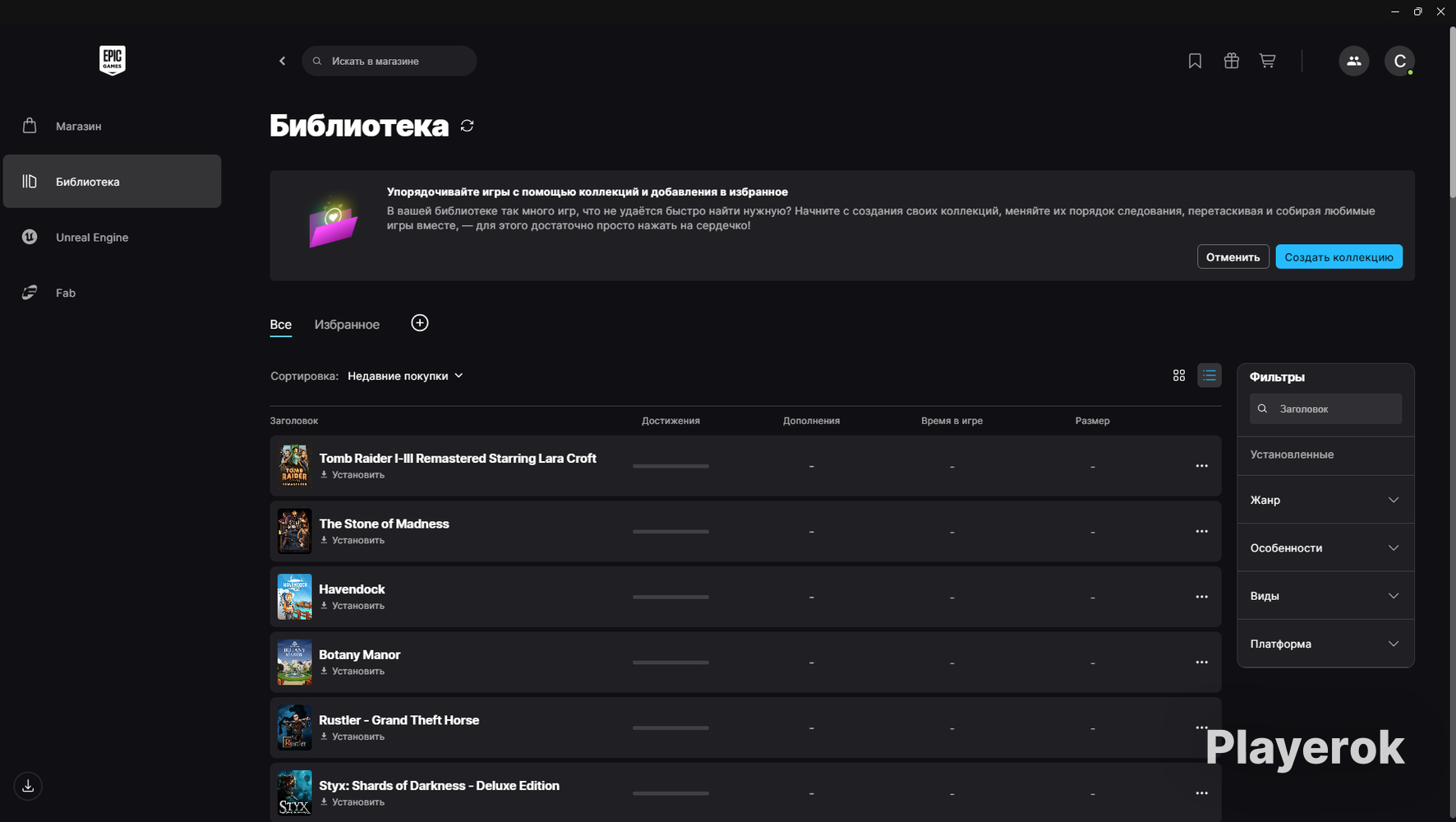Open the friends list icon

pos(1354,61)
